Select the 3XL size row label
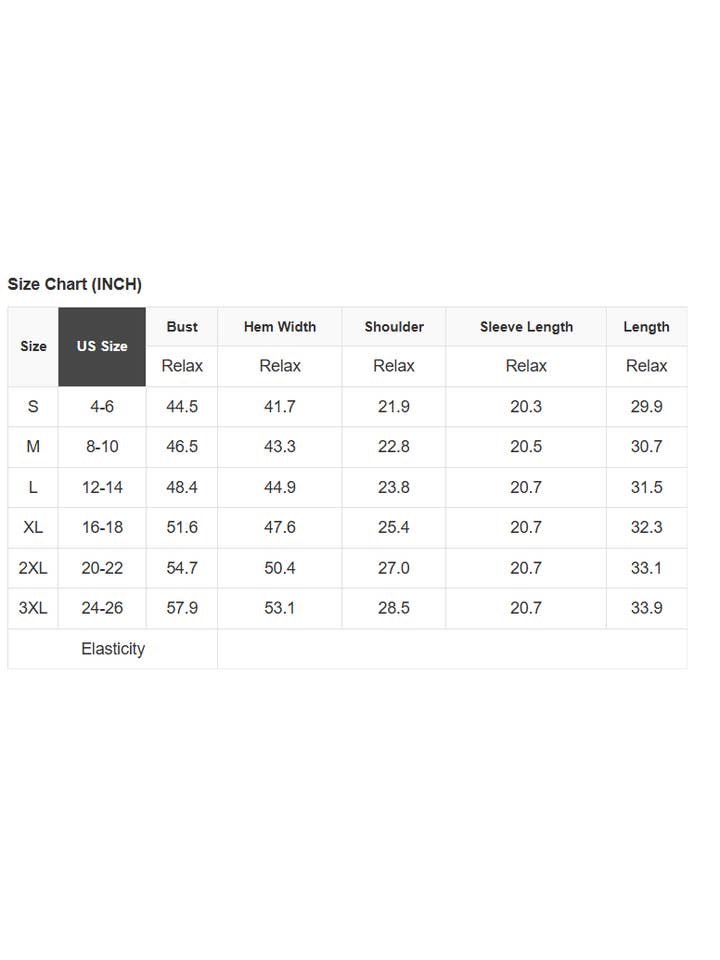Screen dimensions: 720x960 (x=33, y=608)
